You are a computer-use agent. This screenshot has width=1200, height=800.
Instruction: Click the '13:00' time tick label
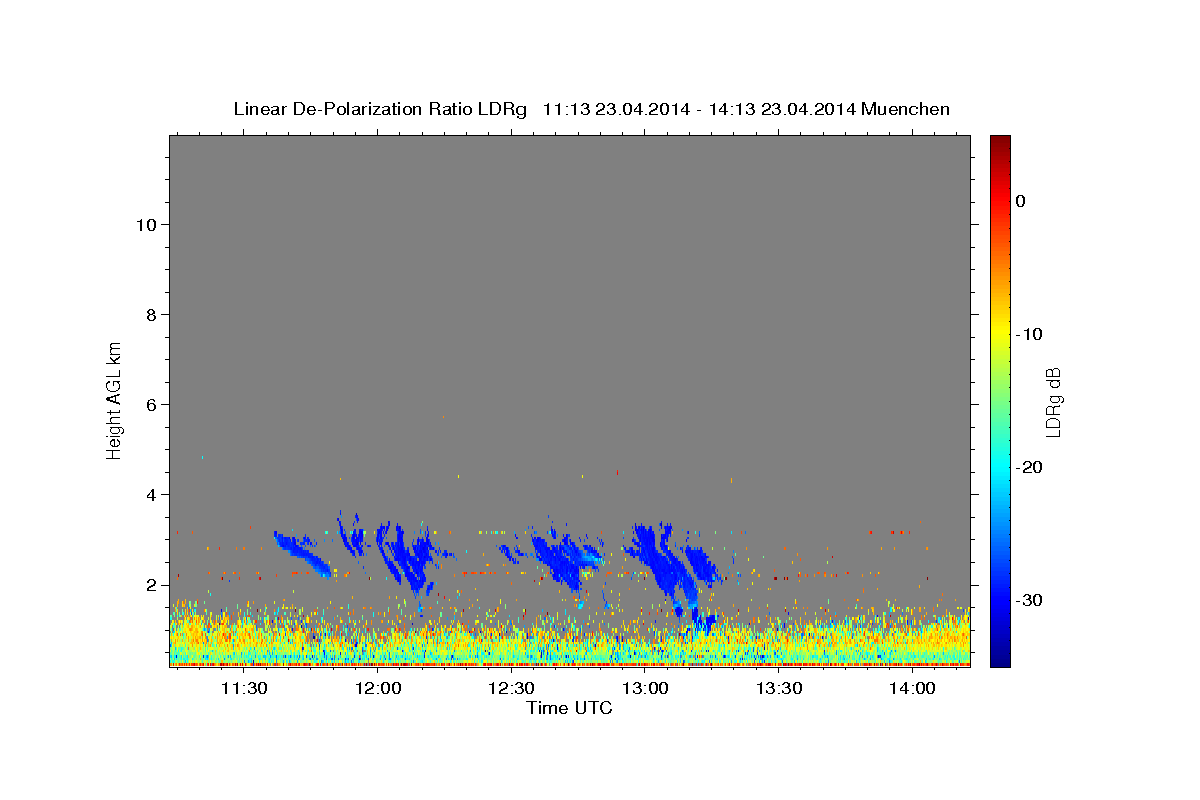tap(645, 688)
